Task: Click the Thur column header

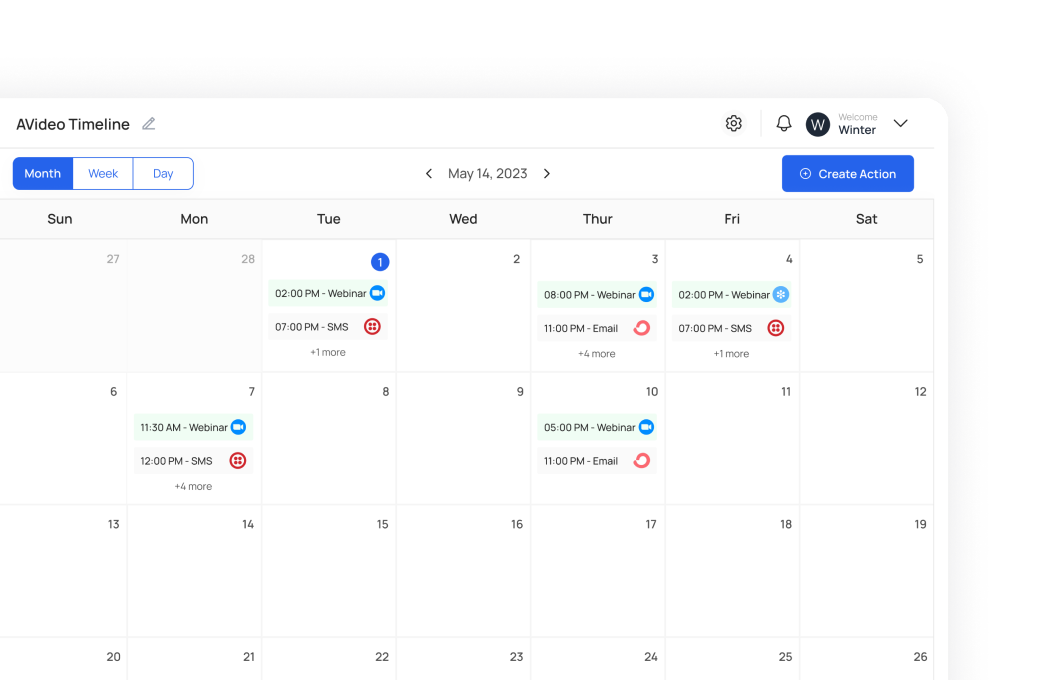Action: [598, 219]
